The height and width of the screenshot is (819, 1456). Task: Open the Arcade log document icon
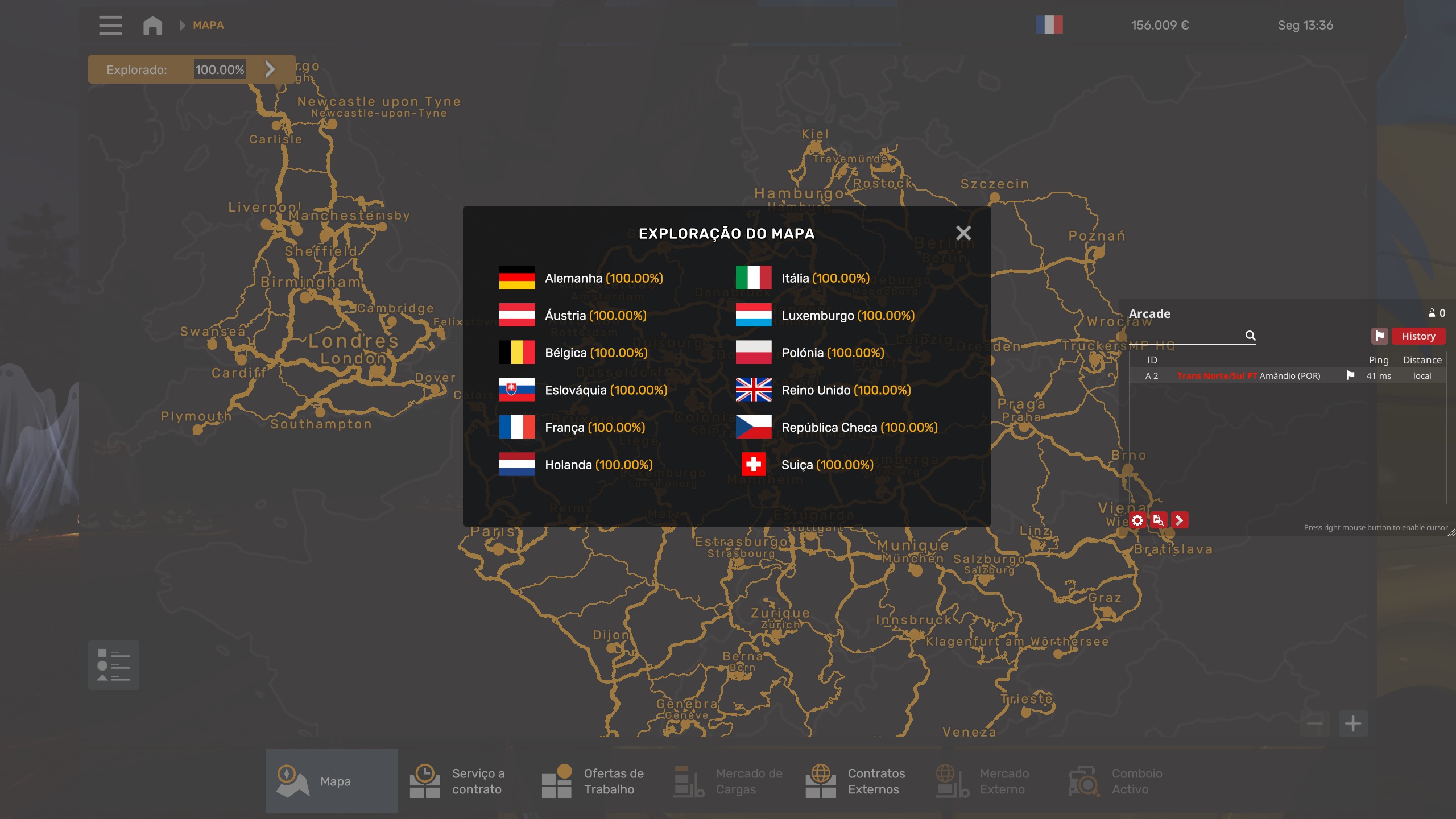click(1158, 520)
